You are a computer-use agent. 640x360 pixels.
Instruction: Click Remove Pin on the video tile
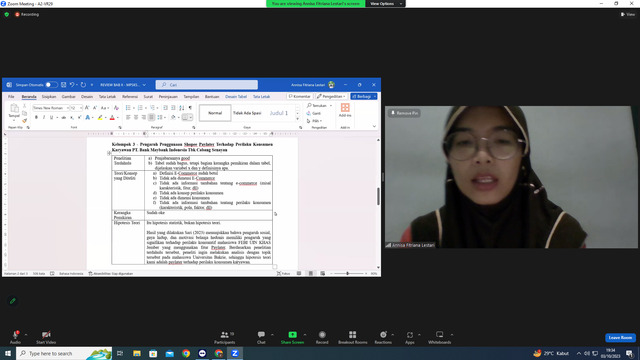(404, 113)
